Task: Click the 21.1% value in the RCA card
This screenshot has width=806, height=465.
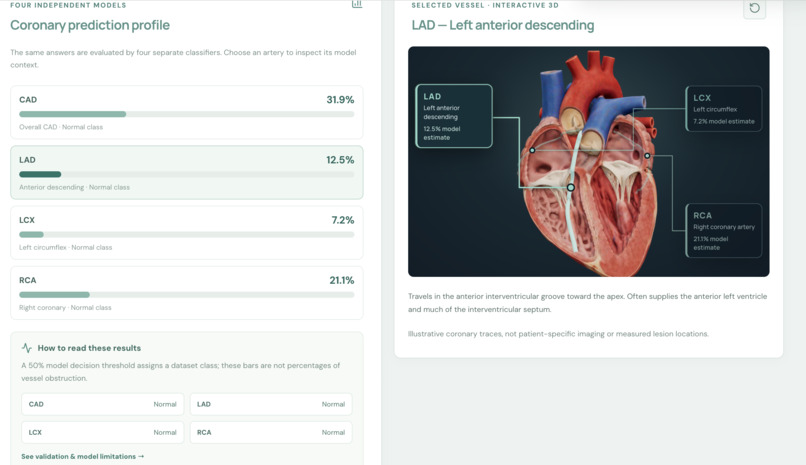Action: tap(342, 280)
